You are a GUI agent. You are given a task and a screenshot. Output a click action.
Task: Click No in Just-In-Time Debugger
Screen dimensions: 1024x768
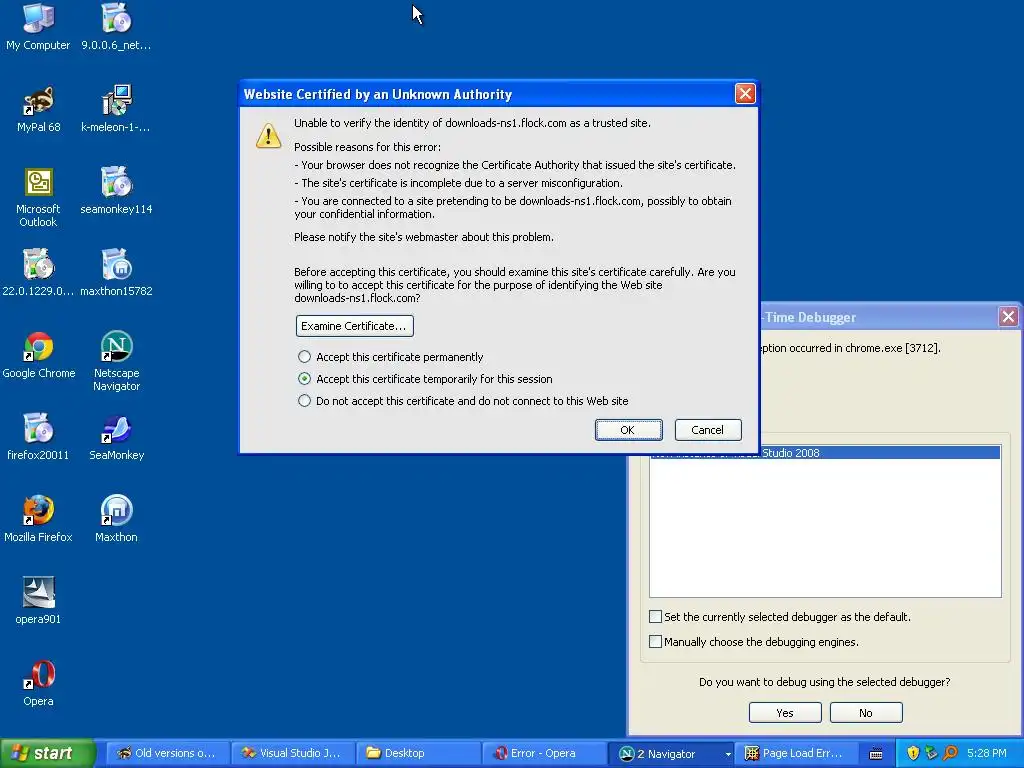point(866,712)
